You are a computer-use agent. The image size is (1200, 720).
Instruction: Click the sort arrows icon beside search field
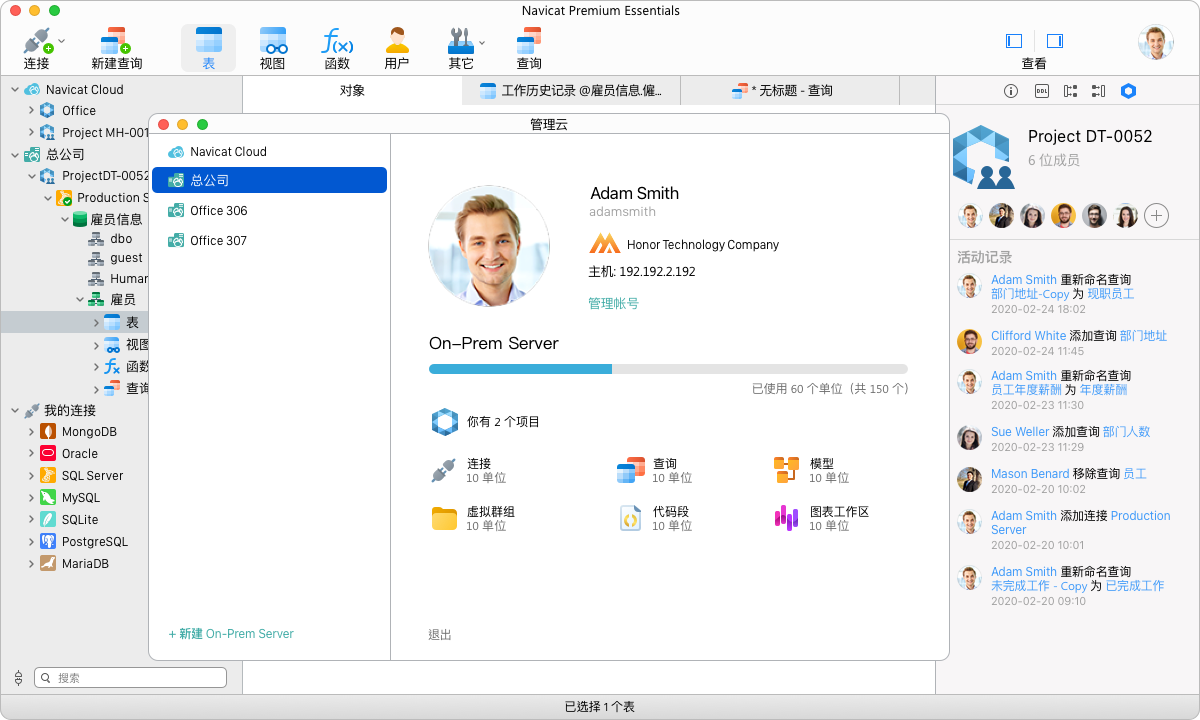18,678
